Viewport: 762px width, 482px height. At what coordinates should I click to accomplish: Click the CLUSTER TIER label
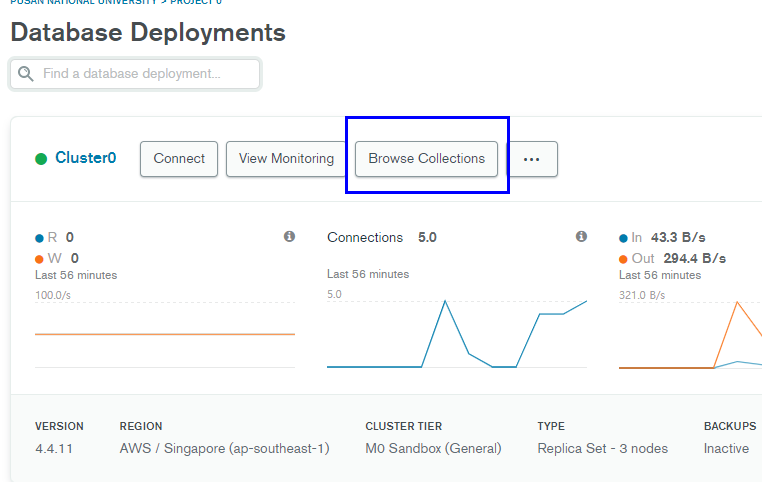[x=403, y=426]
